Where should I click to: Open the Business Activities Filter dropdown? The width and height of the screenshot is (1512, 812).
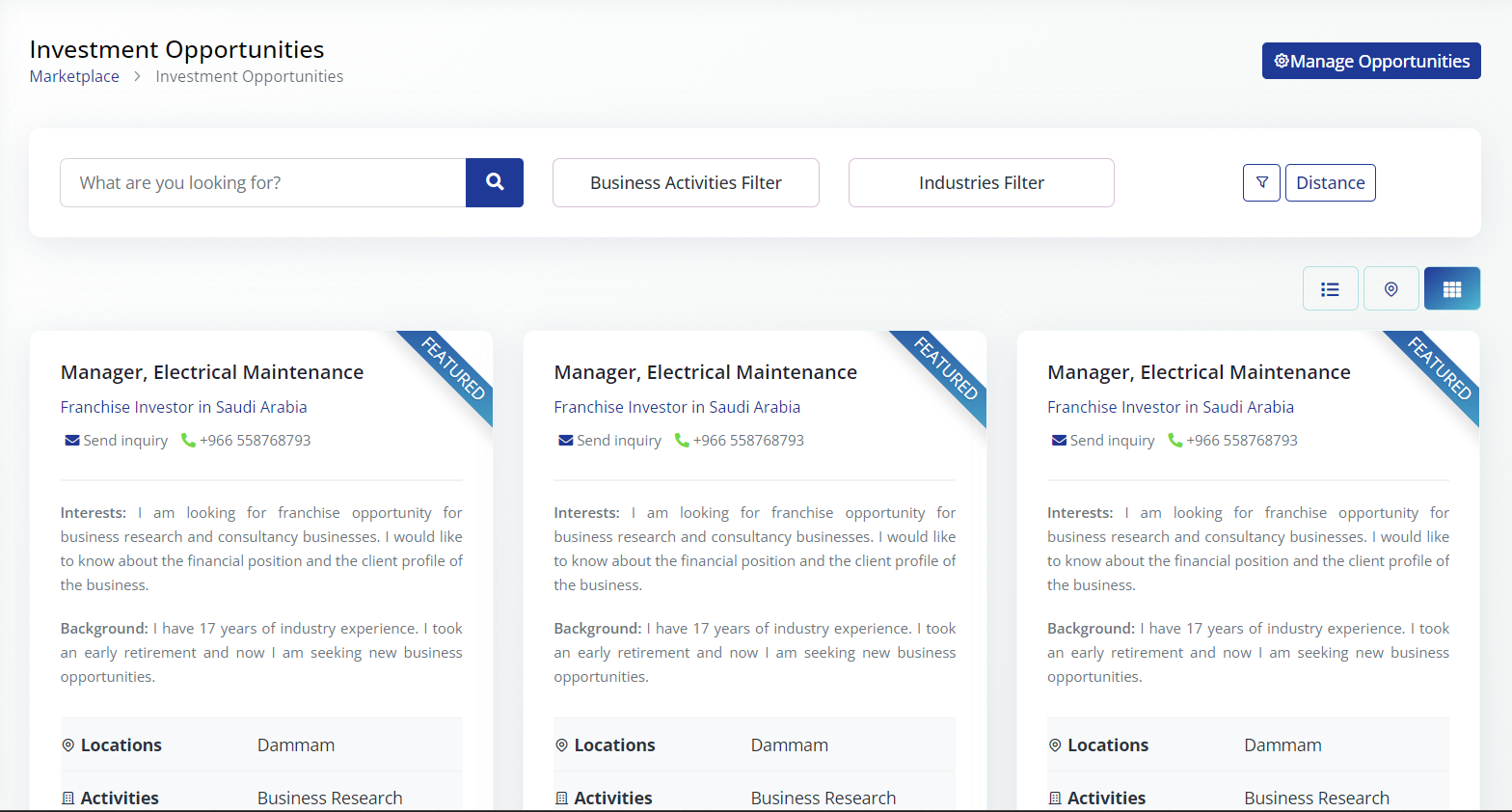point(686,182)
